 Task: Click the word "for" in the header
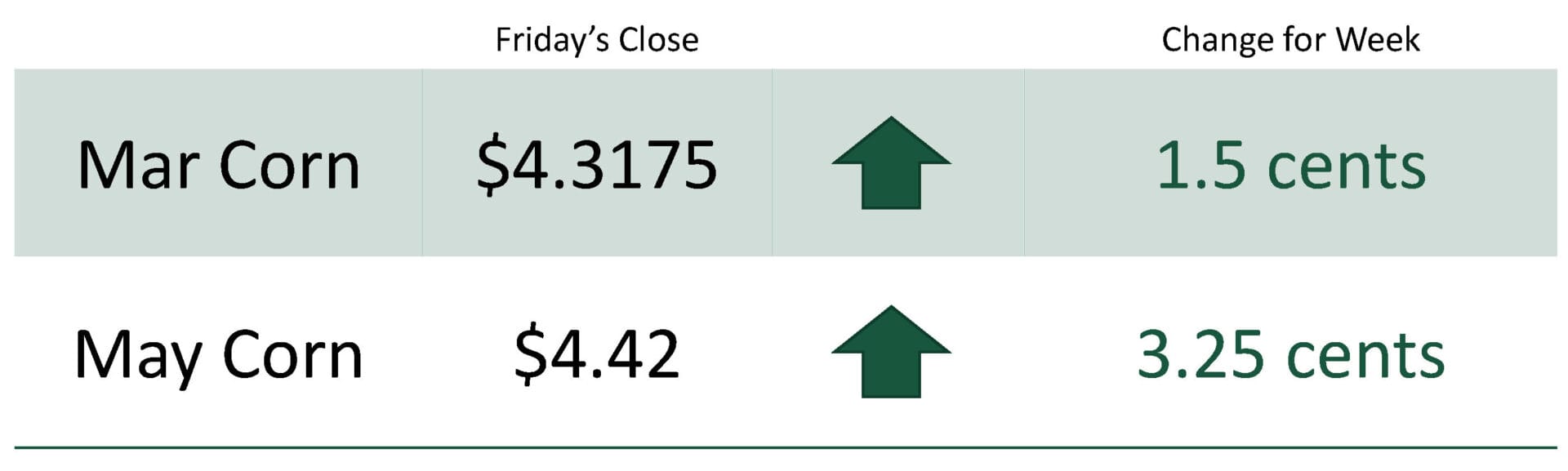1302,40
